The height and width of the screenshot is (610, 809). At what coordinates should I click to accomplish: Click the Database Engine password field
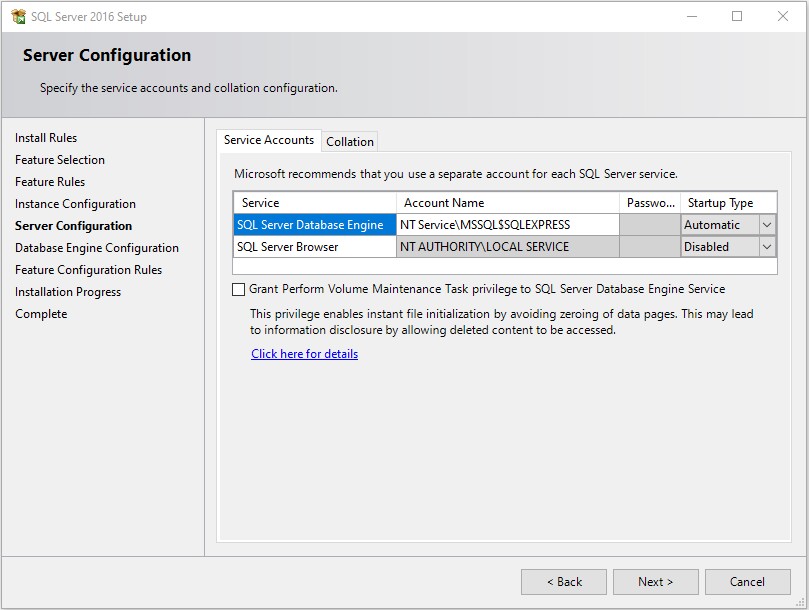pyautogui.click(x=649, y=225)
